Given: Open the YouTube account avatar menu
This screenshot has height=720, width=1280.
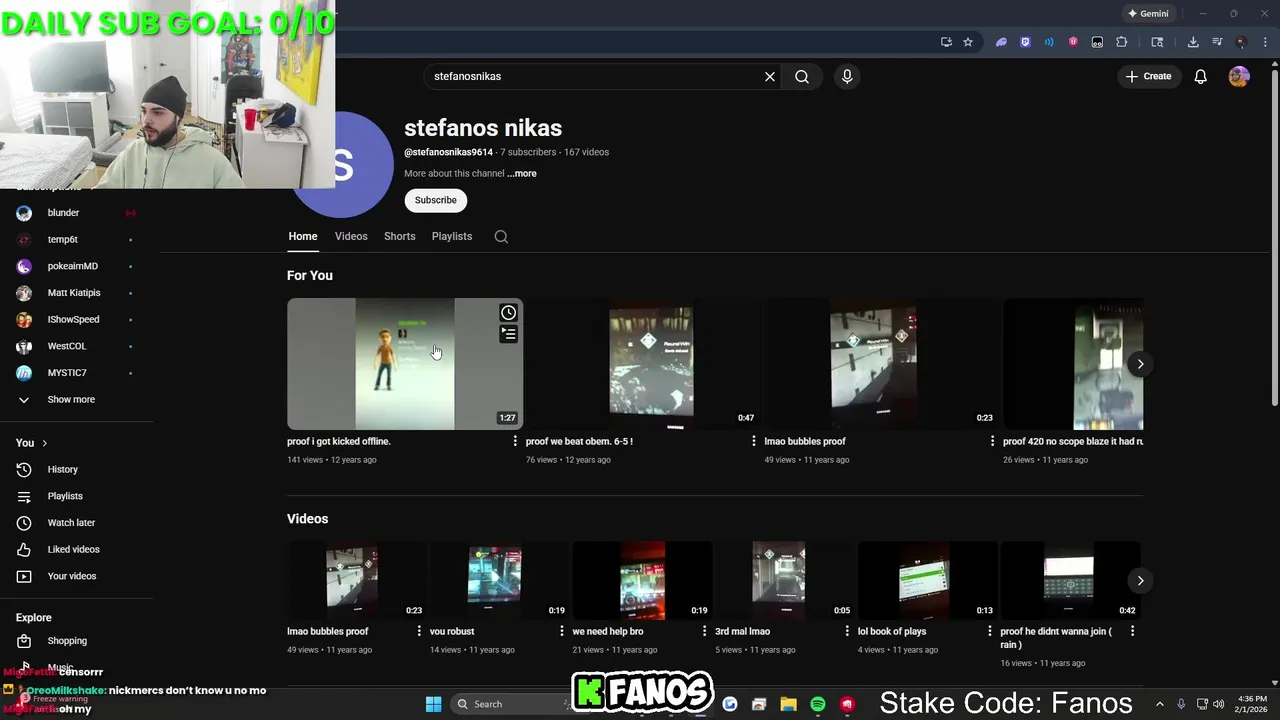Looking at the screenshot, I should [1239, 76].
